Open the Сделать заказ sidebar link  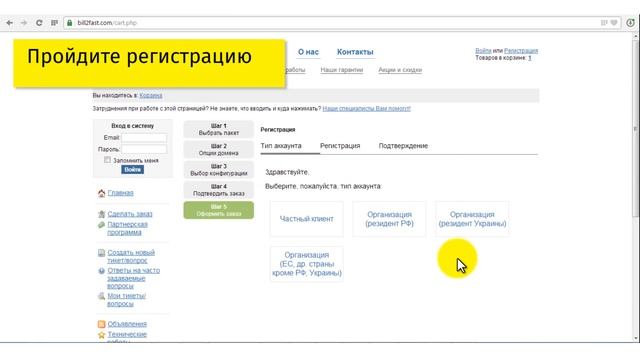coord(130,214)
